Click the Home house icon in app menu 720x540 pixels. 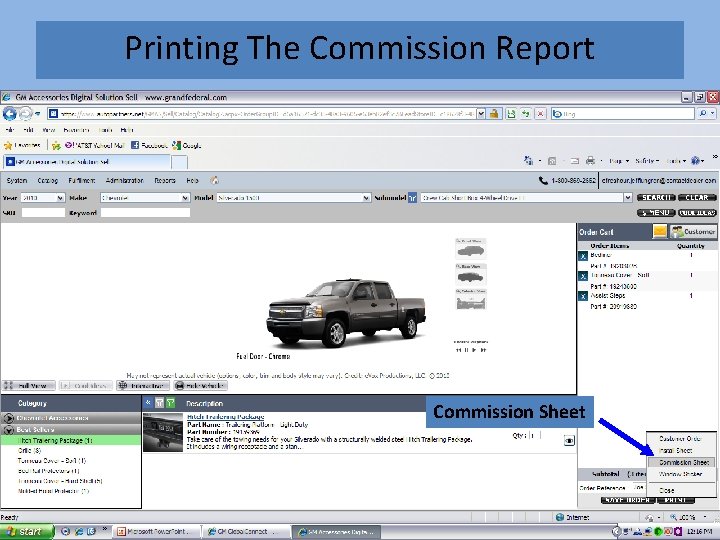click(x=214, y=180)
